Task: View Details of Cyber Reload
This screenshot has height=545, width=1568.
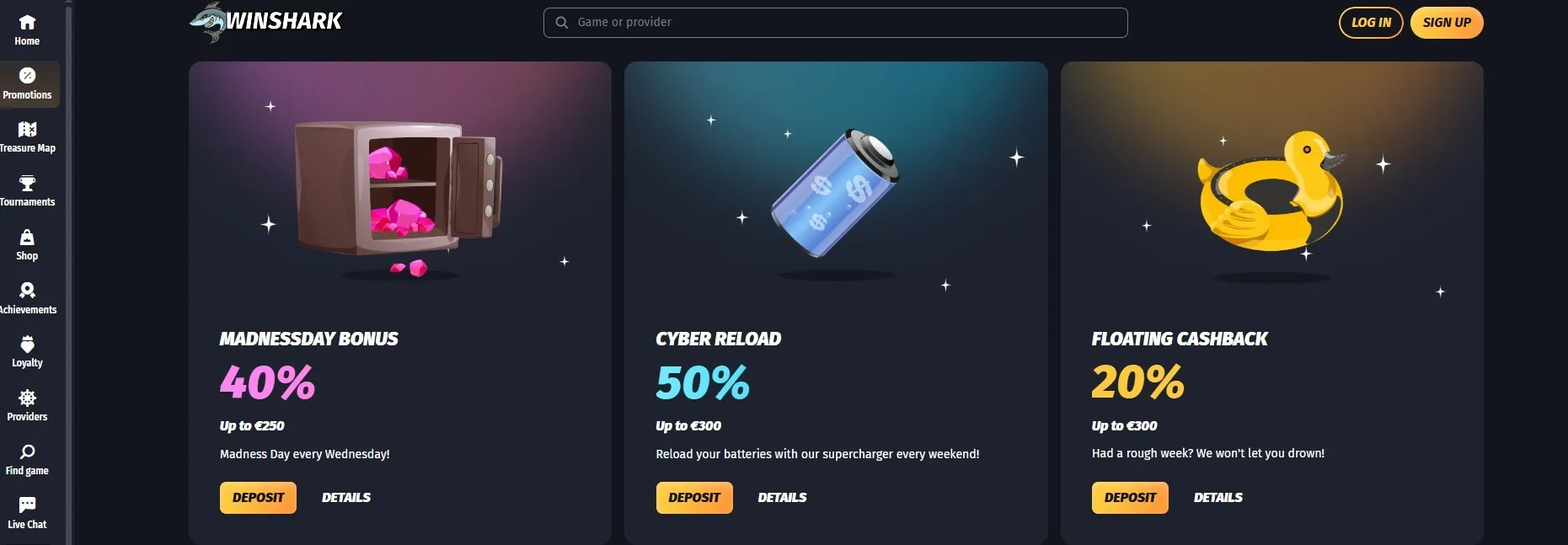Action: click(x=782, y=498)
